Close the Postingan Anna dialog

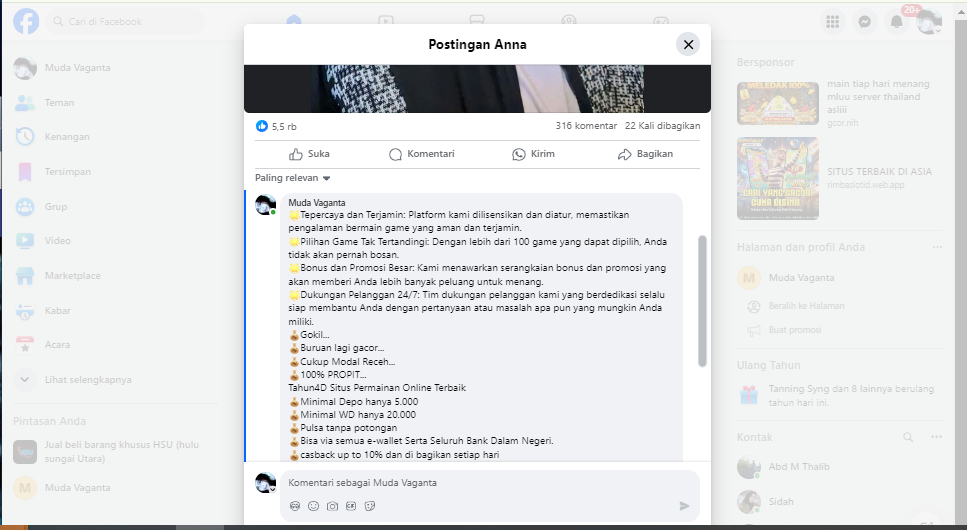click(x=688, y=44)
